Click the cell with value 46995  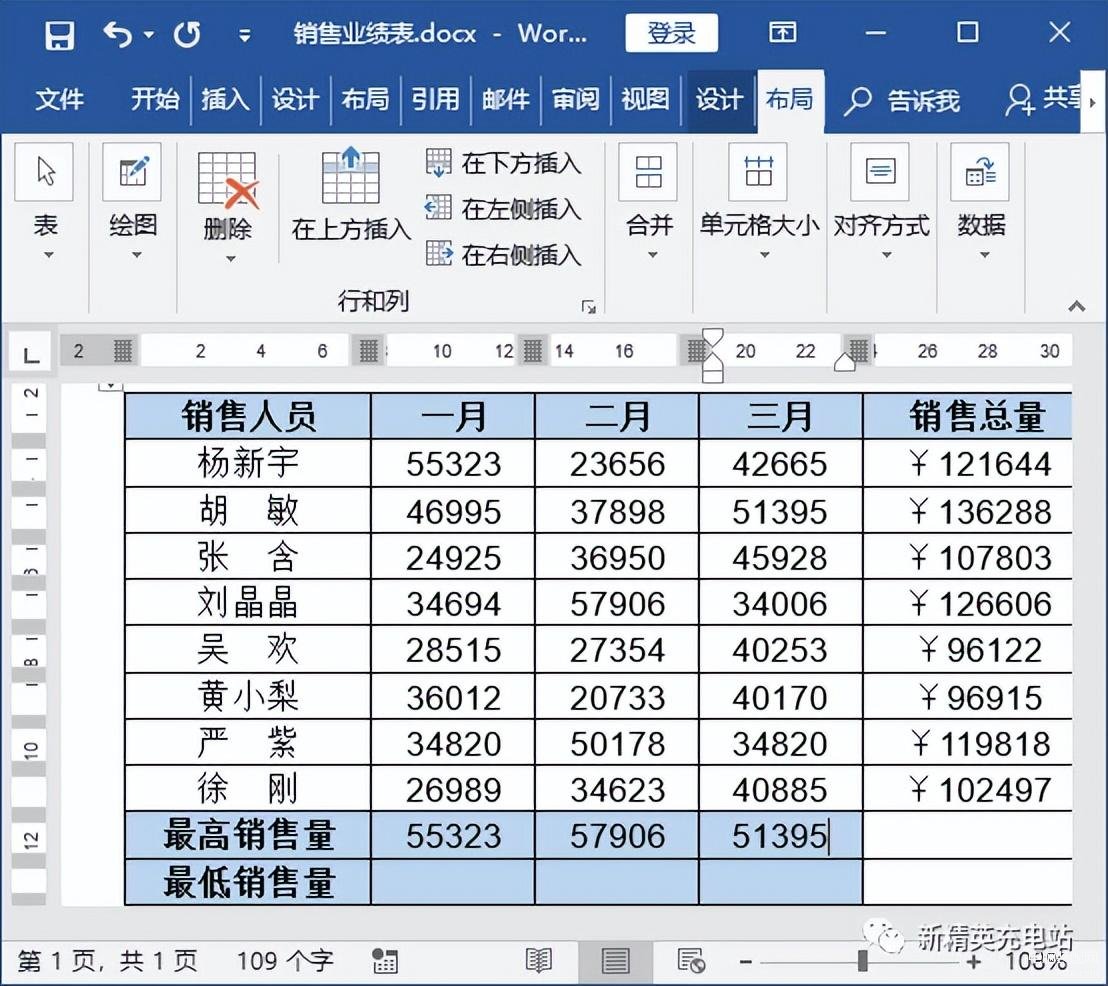pos(453,510)
